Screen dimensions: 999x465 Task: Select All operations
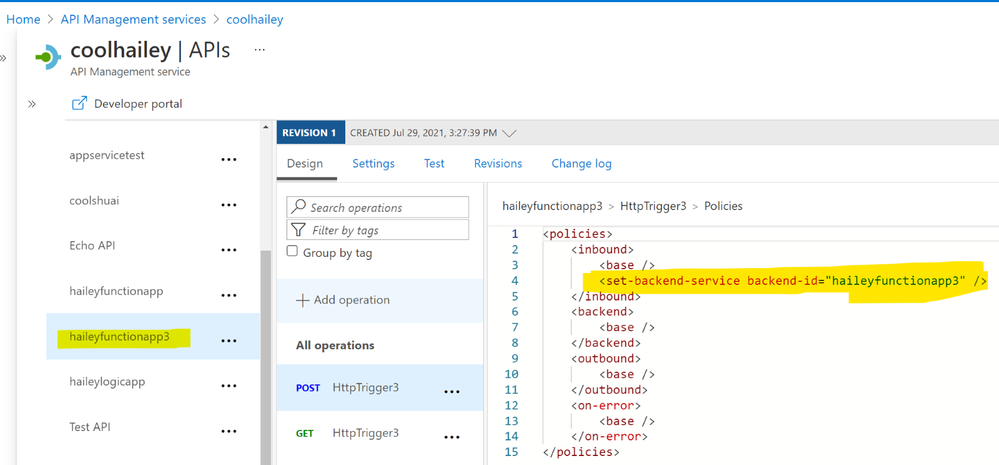[x=335, y=345]
